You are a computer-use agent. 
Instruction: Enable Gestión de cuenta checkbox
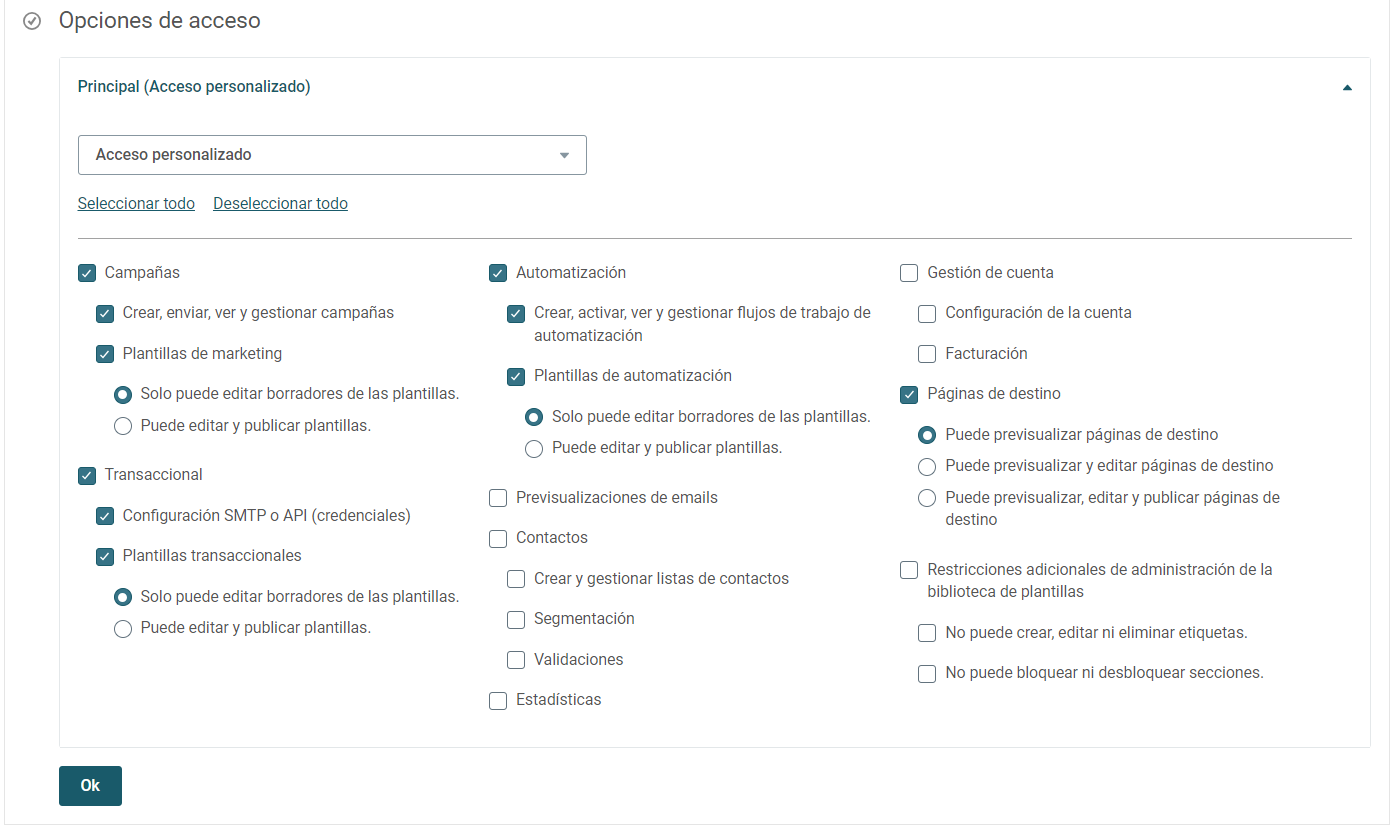pos(909,273)
